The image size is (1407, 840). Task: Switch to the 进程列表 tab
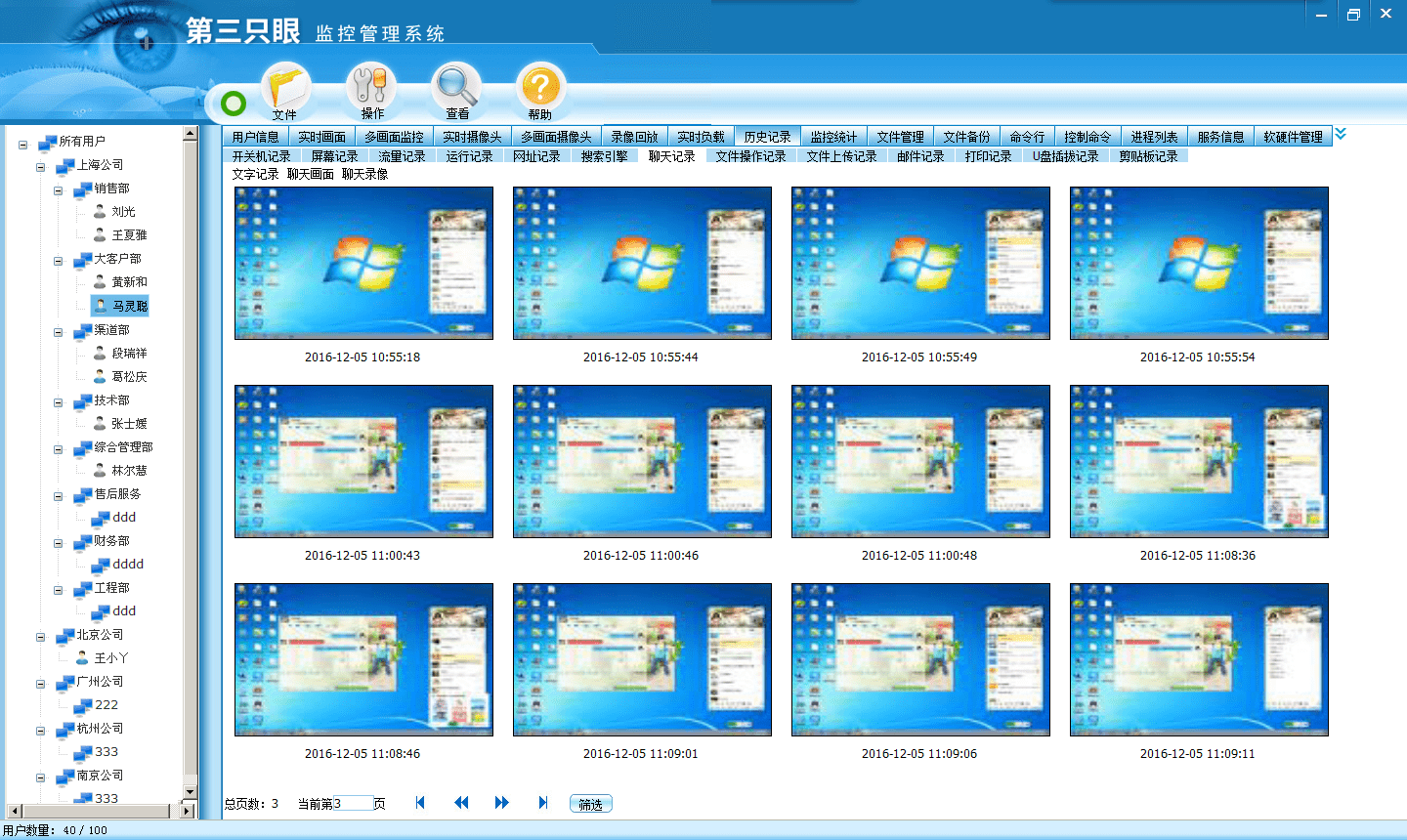click(x=1155, y=137)
